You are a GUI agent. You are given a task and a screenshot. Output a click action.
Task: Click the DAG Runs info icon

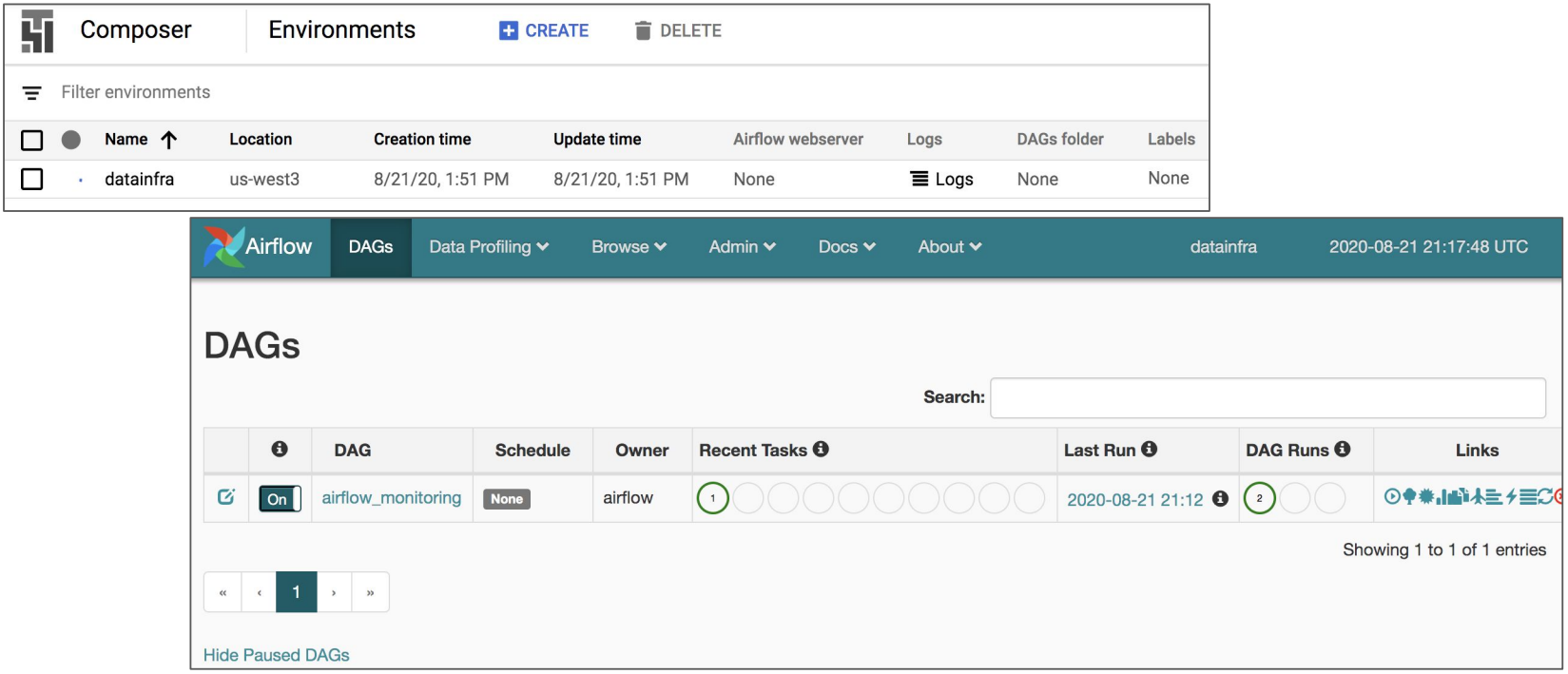click(x=1343, y=449)
